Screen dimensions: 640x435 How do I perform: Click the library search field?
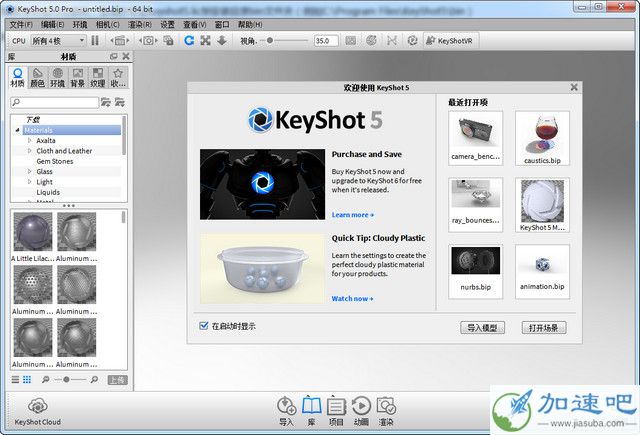point(55,102)
